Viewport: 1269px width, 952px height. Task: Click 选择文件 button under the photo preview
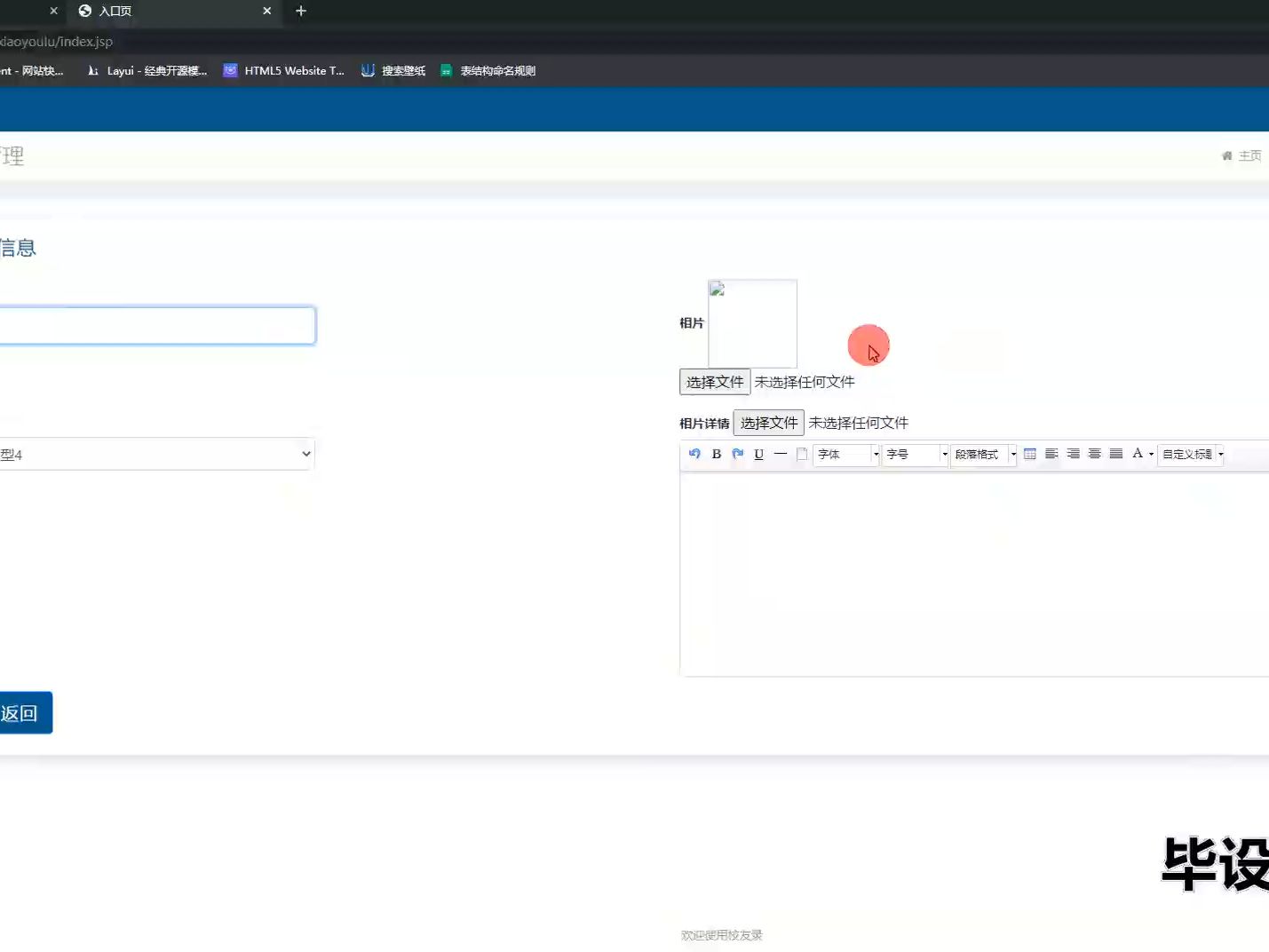click(x=715, y=382)
